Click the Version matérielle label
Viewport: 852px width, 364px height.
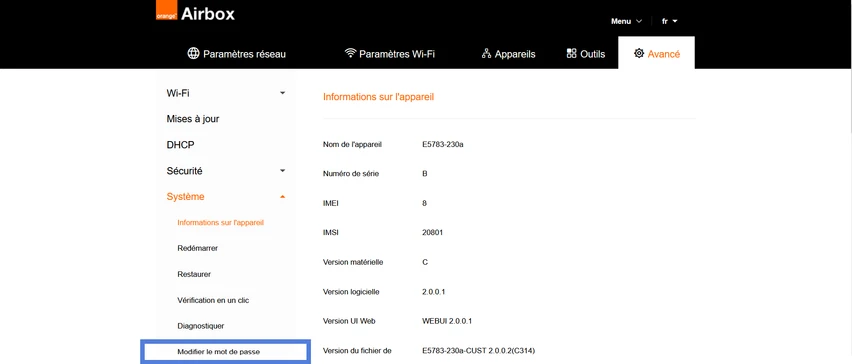[353, 262]
